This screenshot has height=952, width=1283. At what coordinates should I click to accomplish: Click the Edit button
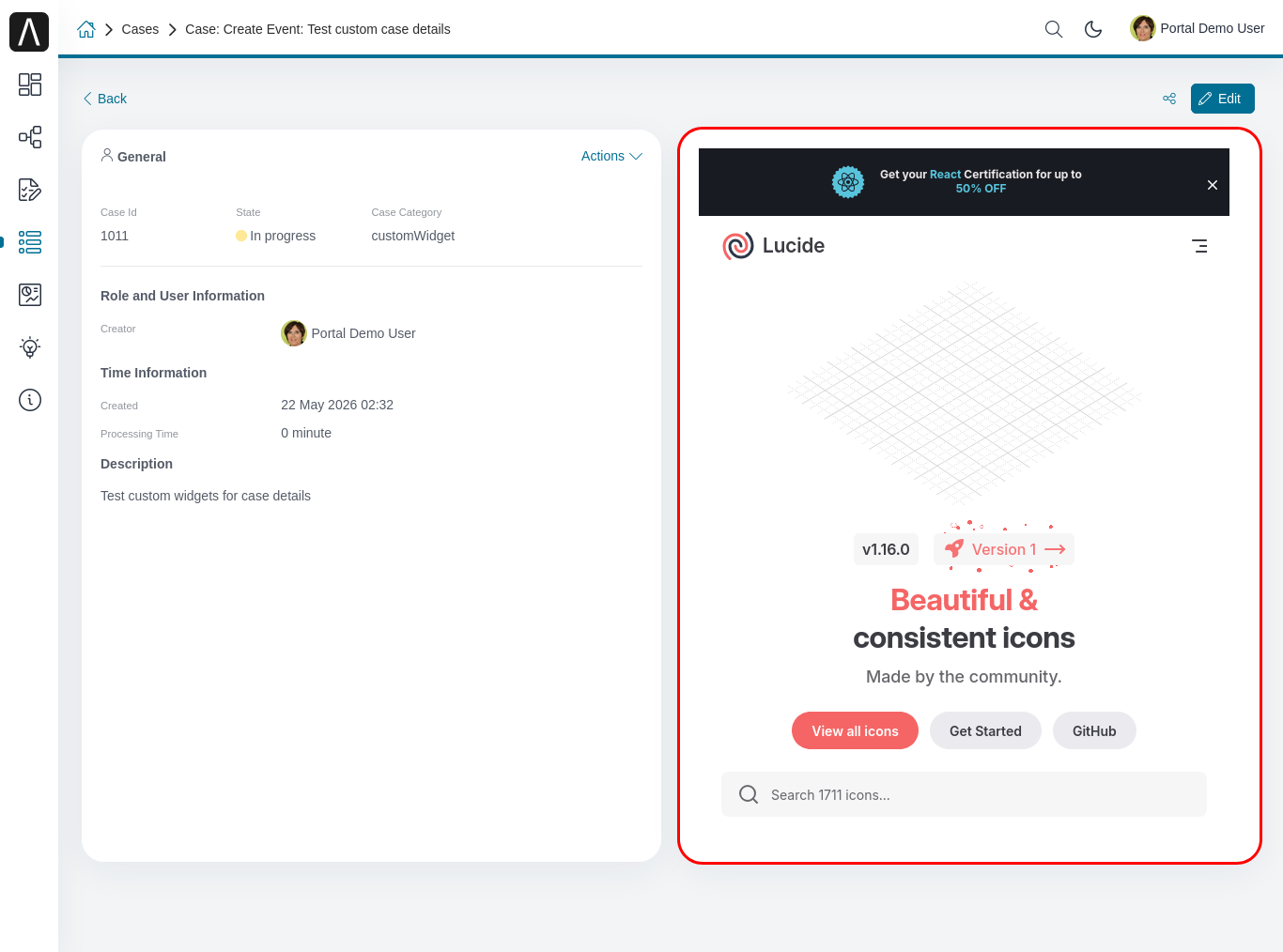tap(1223, 99)
